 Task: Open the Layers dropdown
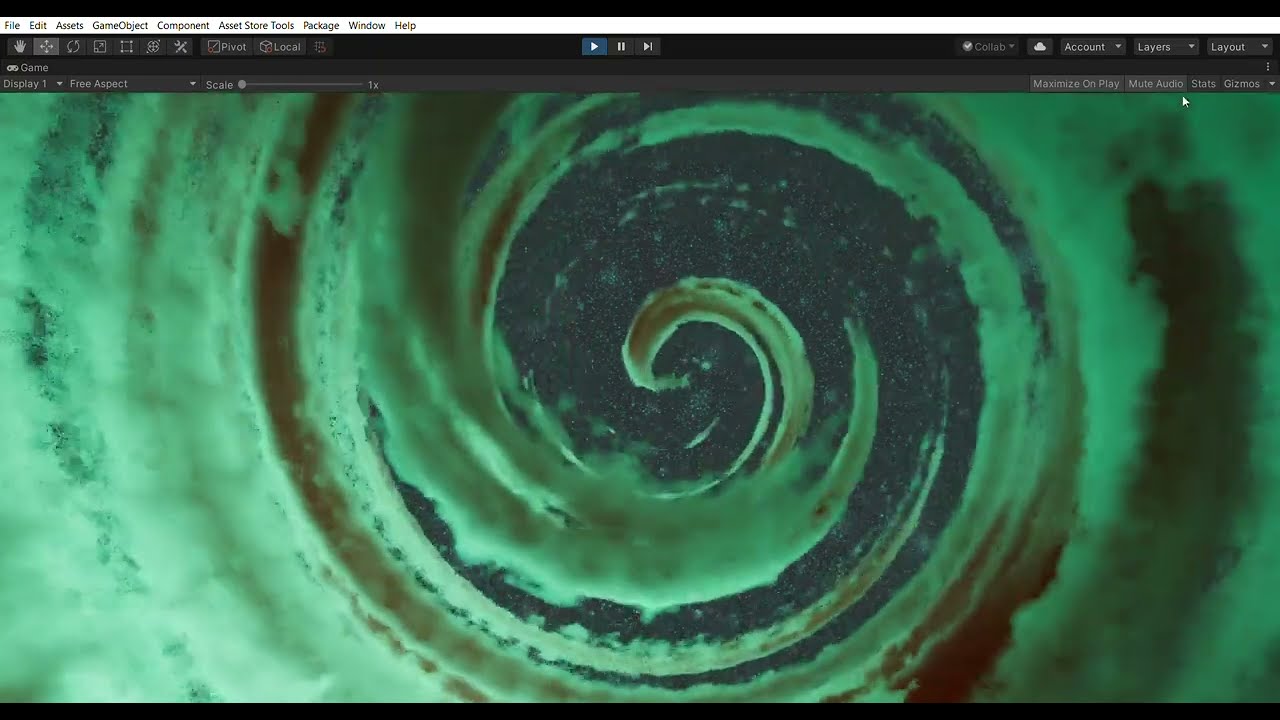(1165, 47)
